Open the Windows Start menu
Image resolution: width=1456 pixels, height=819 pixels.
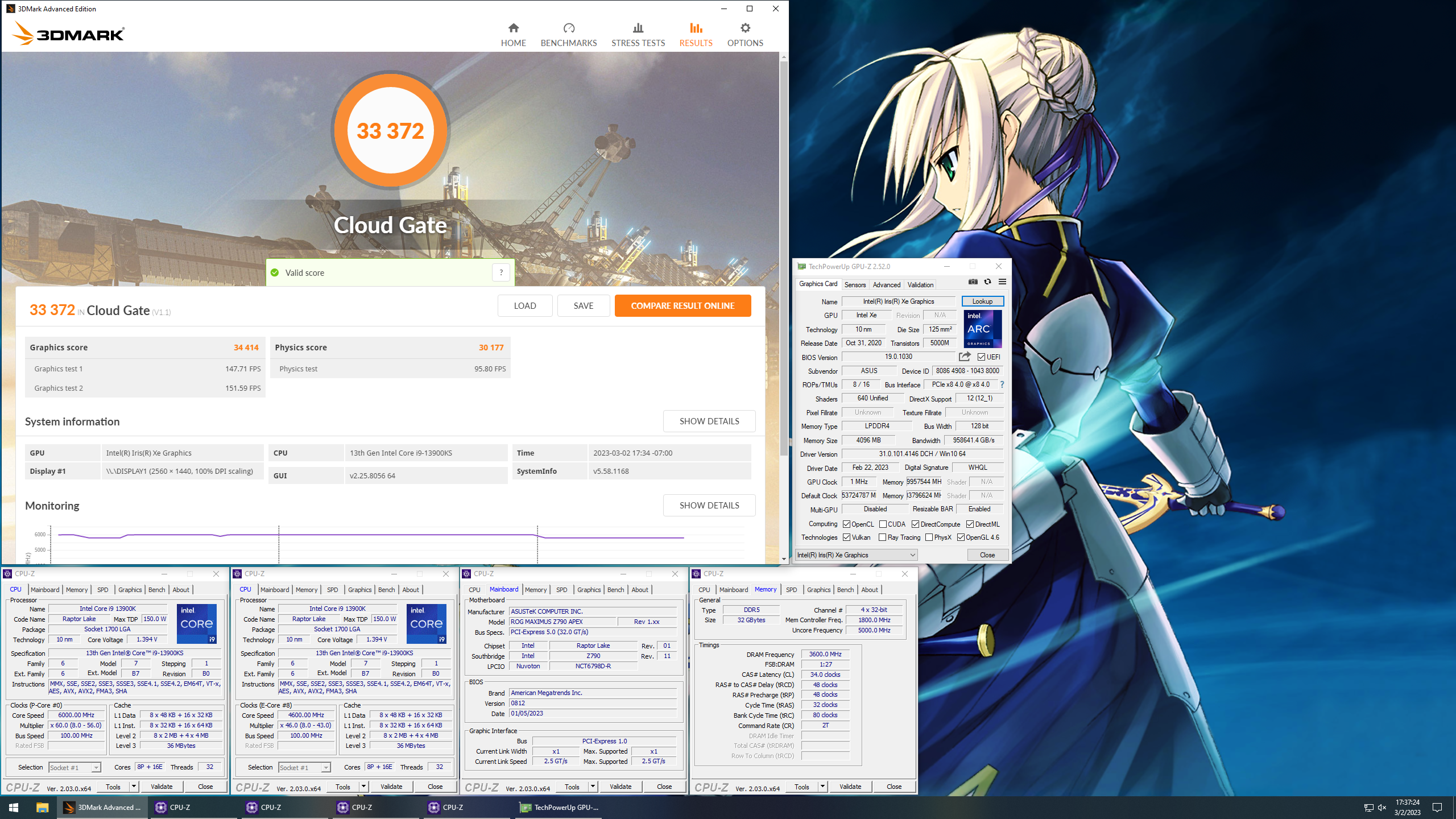(14, 807)
